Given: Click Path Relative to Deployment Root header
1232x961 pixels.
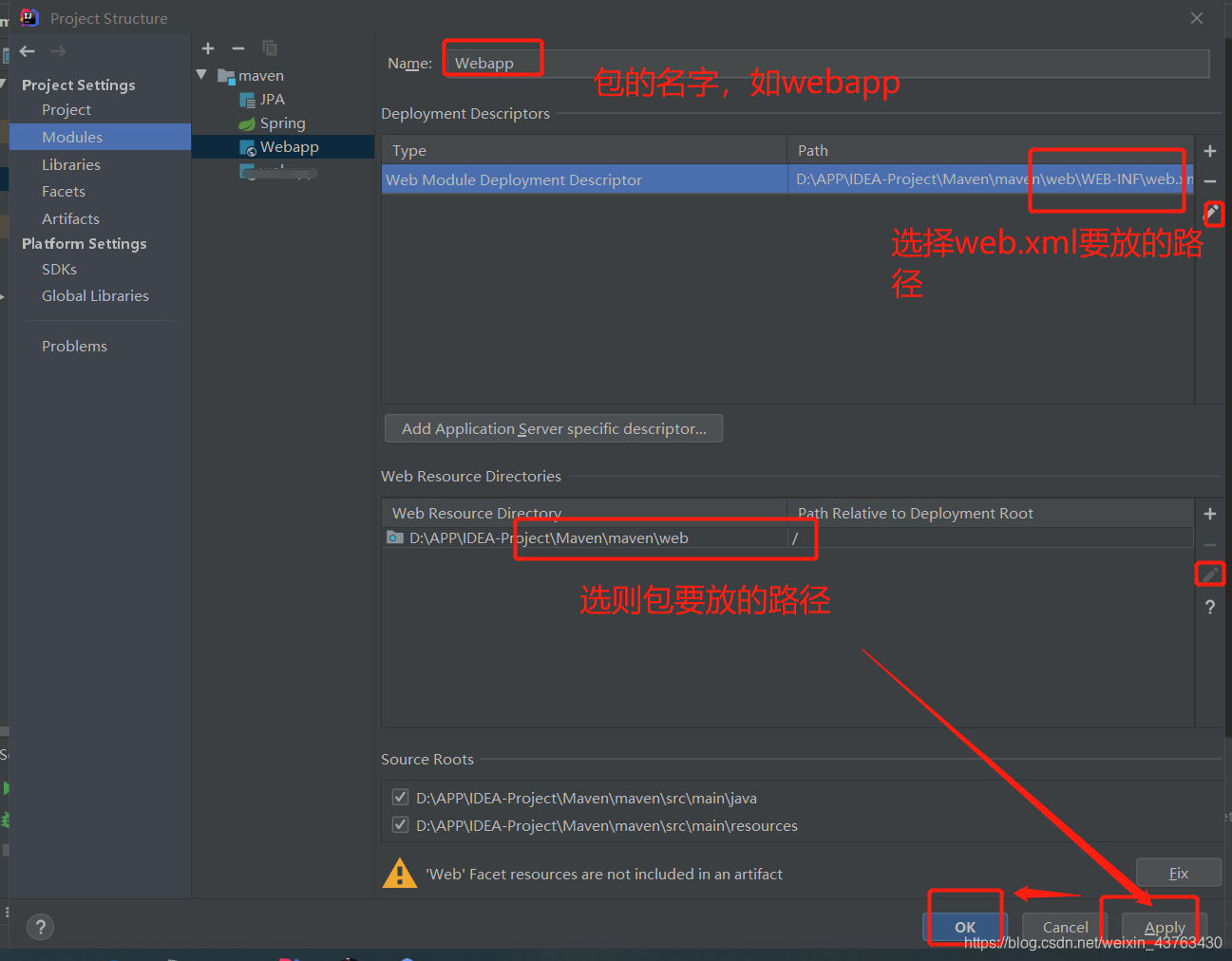Looking at the screenshot, I should point(991,513).
